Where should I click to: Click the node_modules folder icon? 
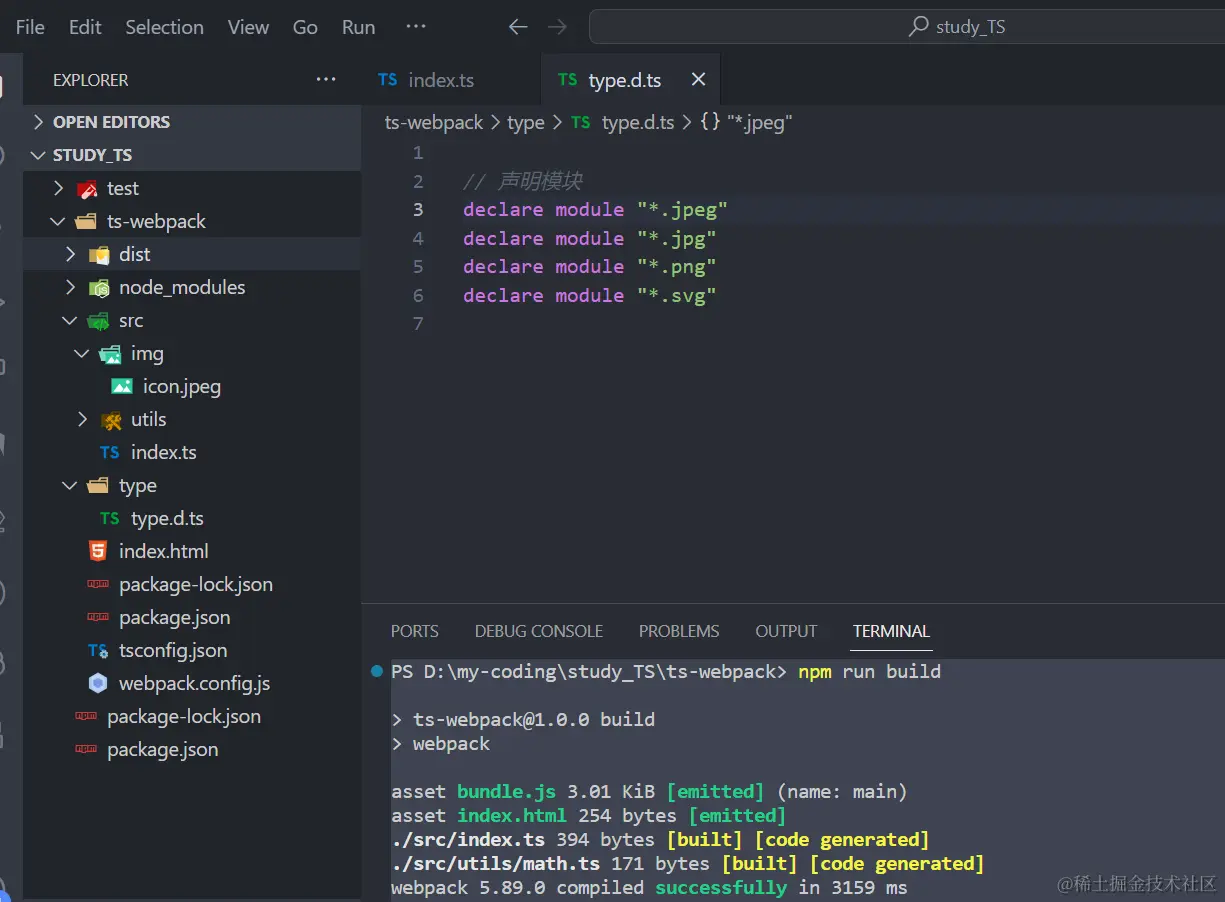coord(99,287)
